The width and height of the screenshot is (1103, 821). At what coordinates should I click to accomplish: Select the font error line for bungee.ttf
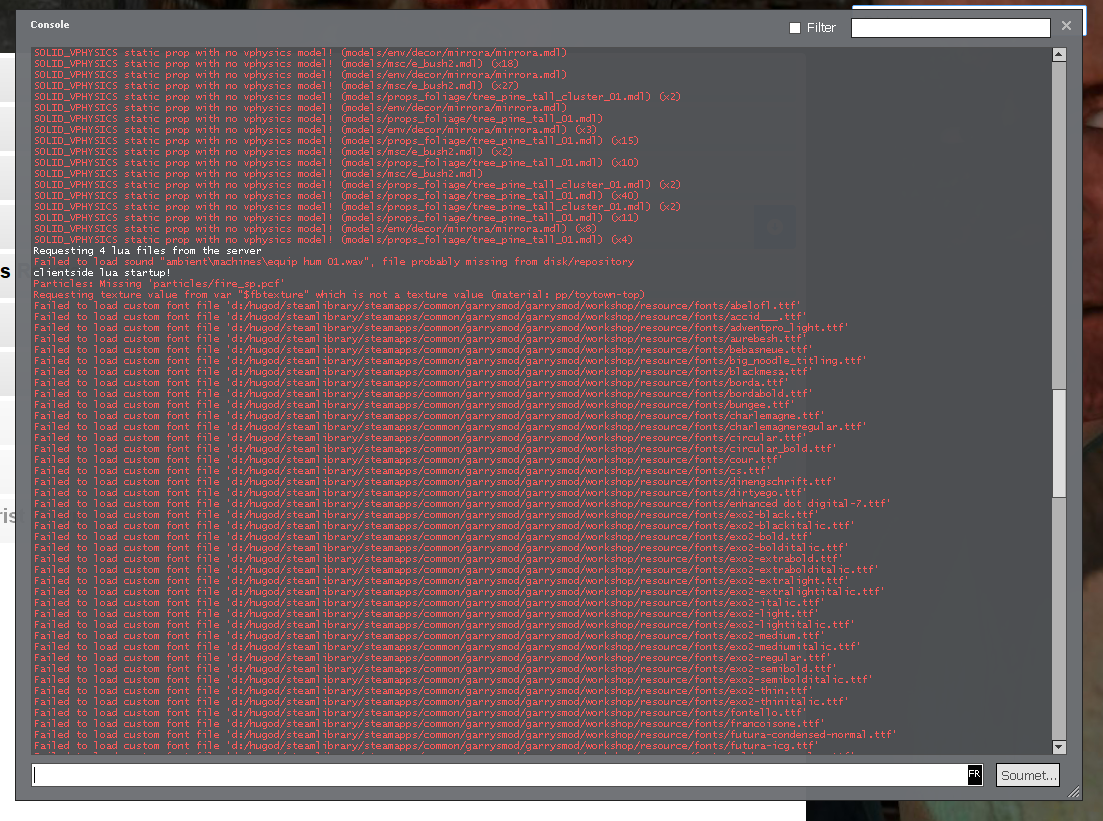414,405
